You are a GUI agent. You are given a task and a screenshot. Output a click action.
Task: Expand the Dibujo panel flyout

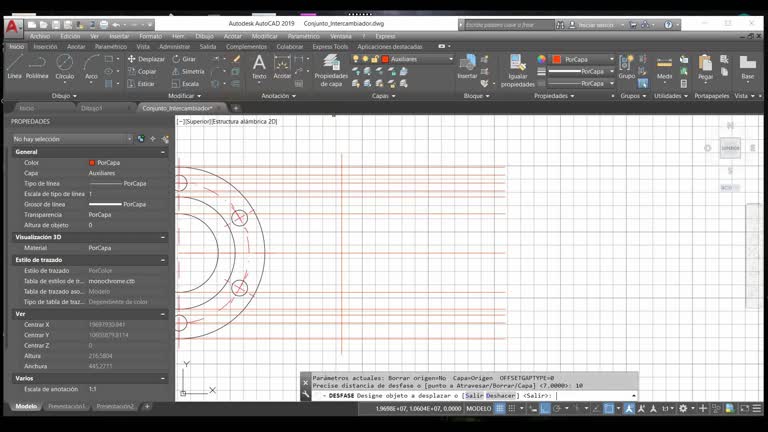tap(64, 96)
